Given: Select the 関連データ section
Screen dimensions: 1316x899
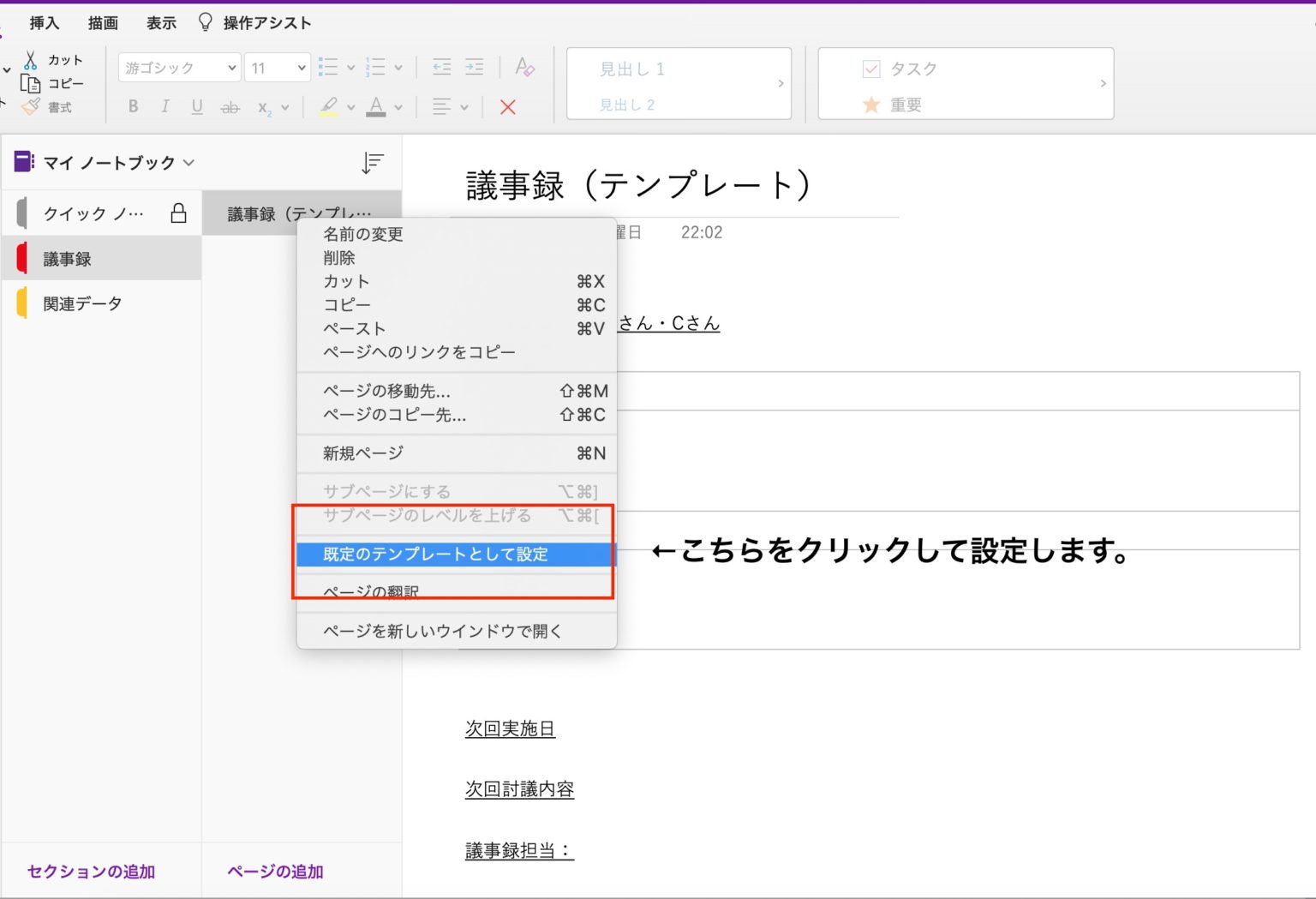Looking at the screenshot, I should pyautogui.click(x=81, y=303).
